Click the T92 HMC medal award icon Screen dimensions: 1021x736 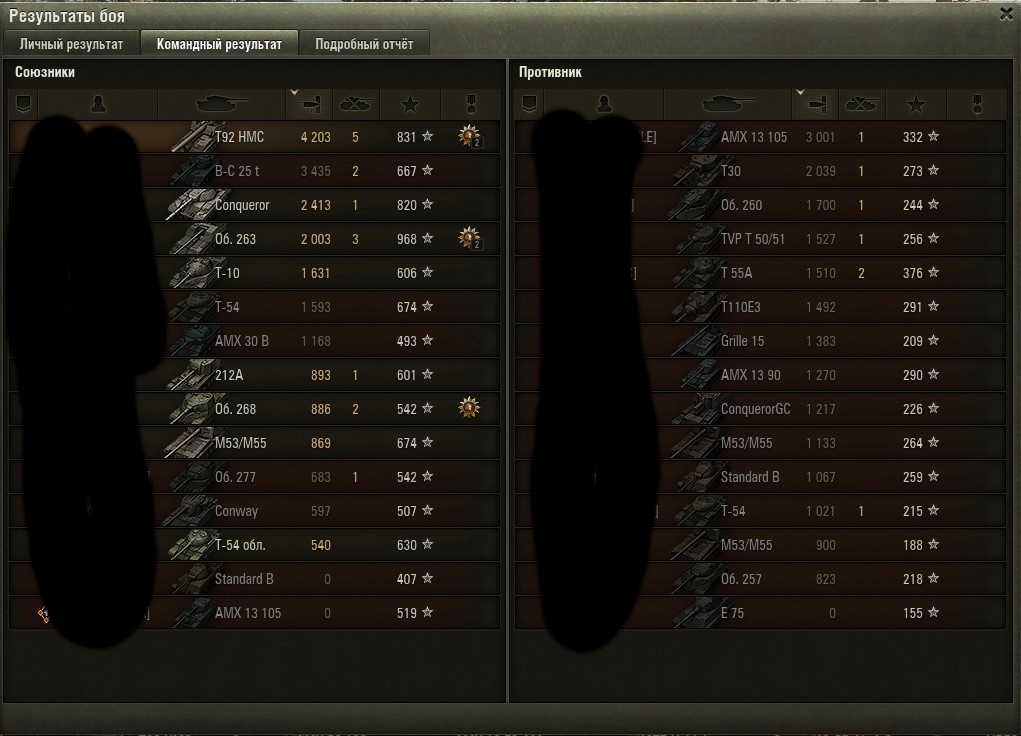click(x=469, y=136)
